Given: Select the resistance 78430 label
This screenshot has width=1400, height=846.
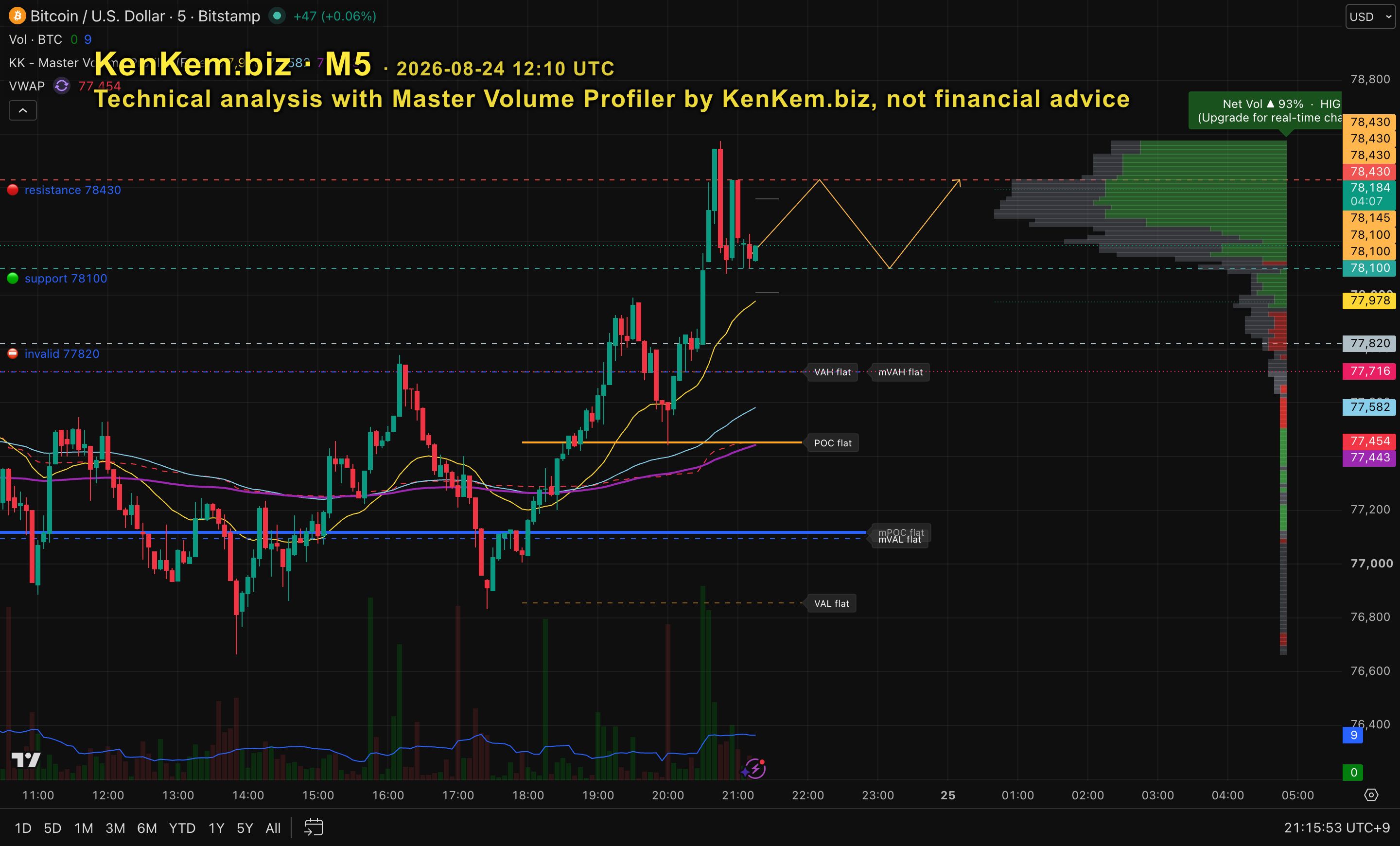Looking at the screenshot, I should (73, 190).
